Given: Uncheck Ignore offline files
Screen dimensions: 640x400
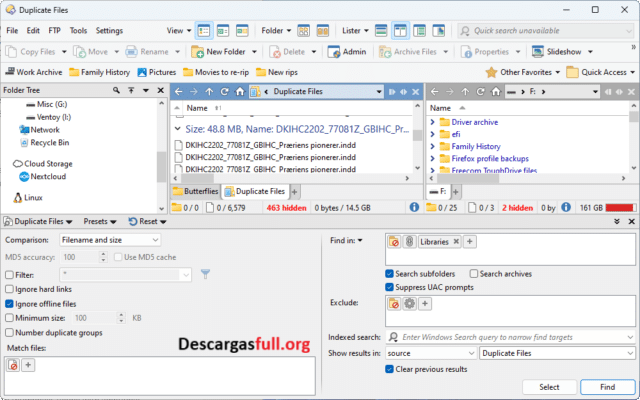Looking at the screenshot, I should click(x=9, y=304).
